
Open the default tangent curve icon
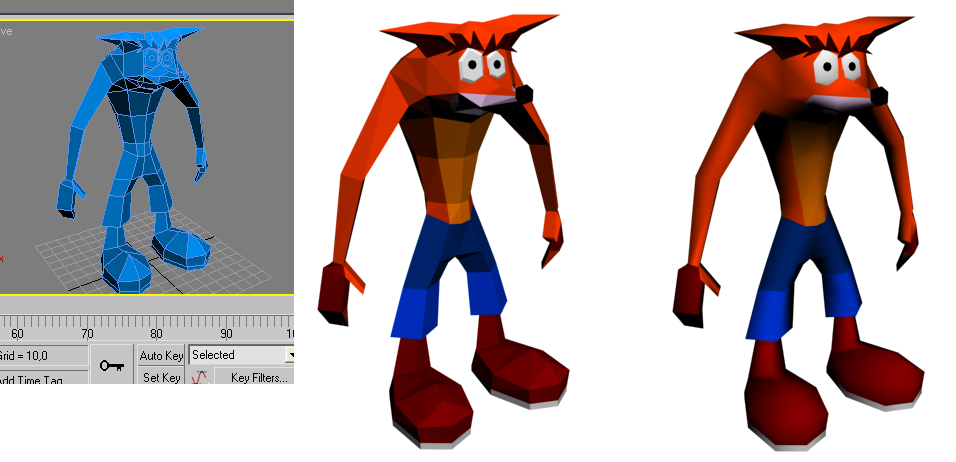(199, 378)
